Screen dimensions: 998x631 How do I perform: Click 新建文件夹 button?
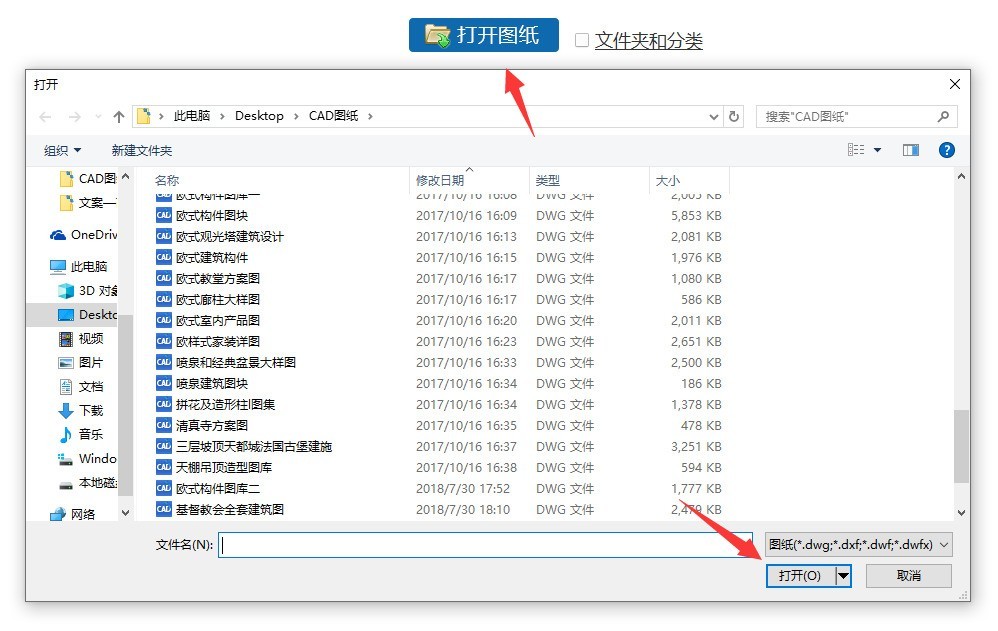tap(142, 150)
